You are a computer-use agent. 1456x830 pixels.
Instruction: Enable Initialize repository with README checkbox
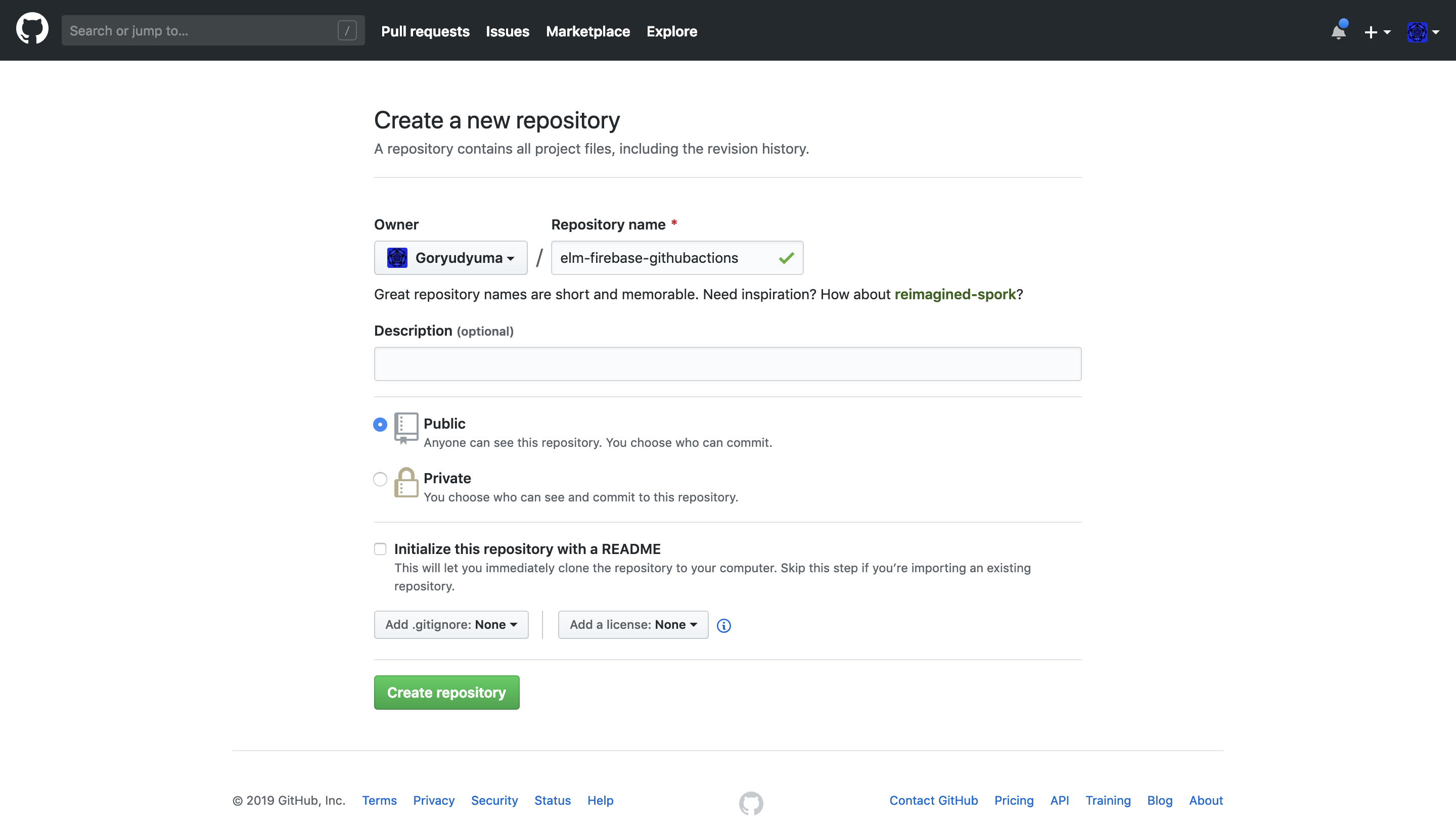tap(380, 548)
